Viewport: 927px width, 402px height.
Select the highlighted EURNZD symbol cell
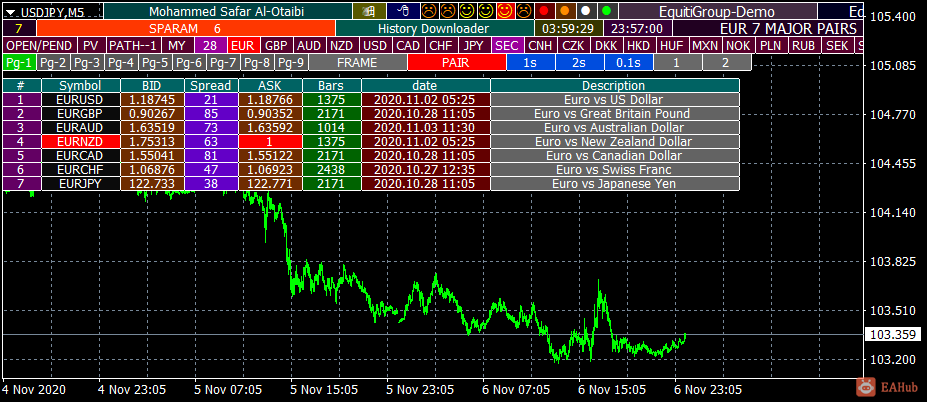80,142
